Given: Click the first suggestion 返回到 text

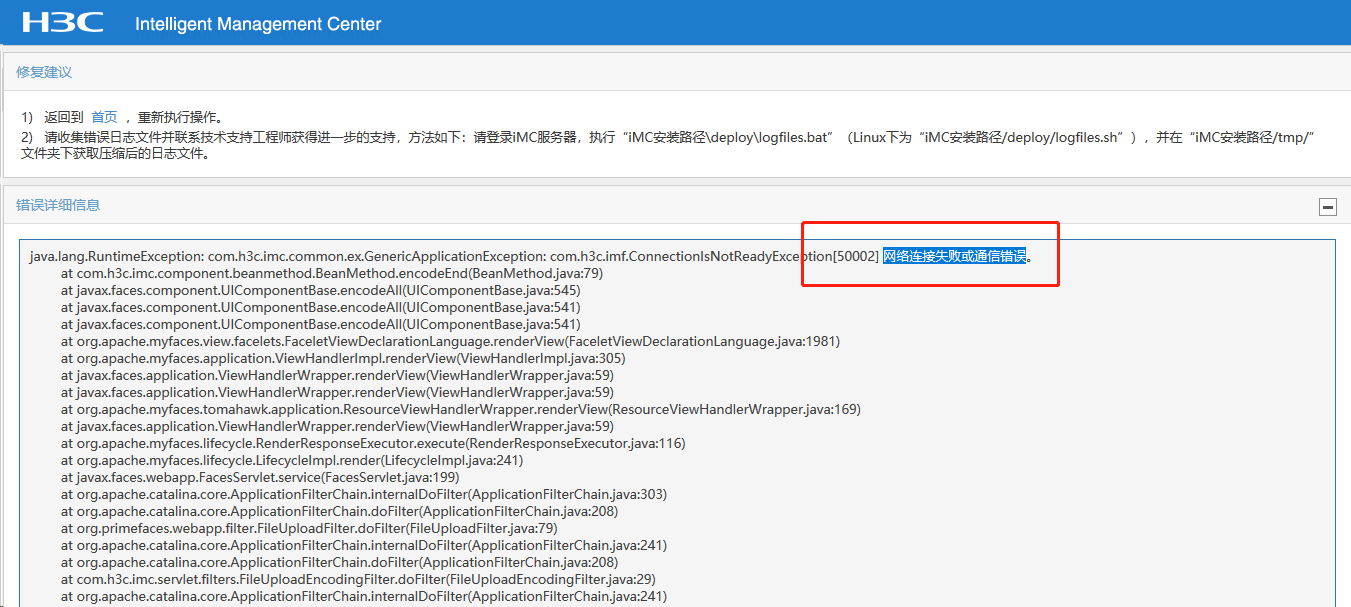Looking at the screenshot, I should point(64,117).
